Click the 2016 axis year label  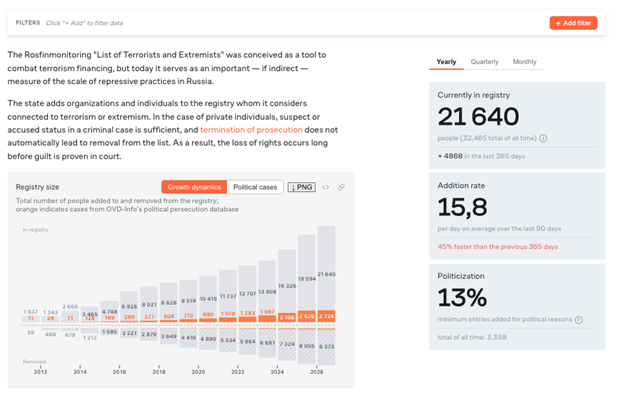coord(119,372)
